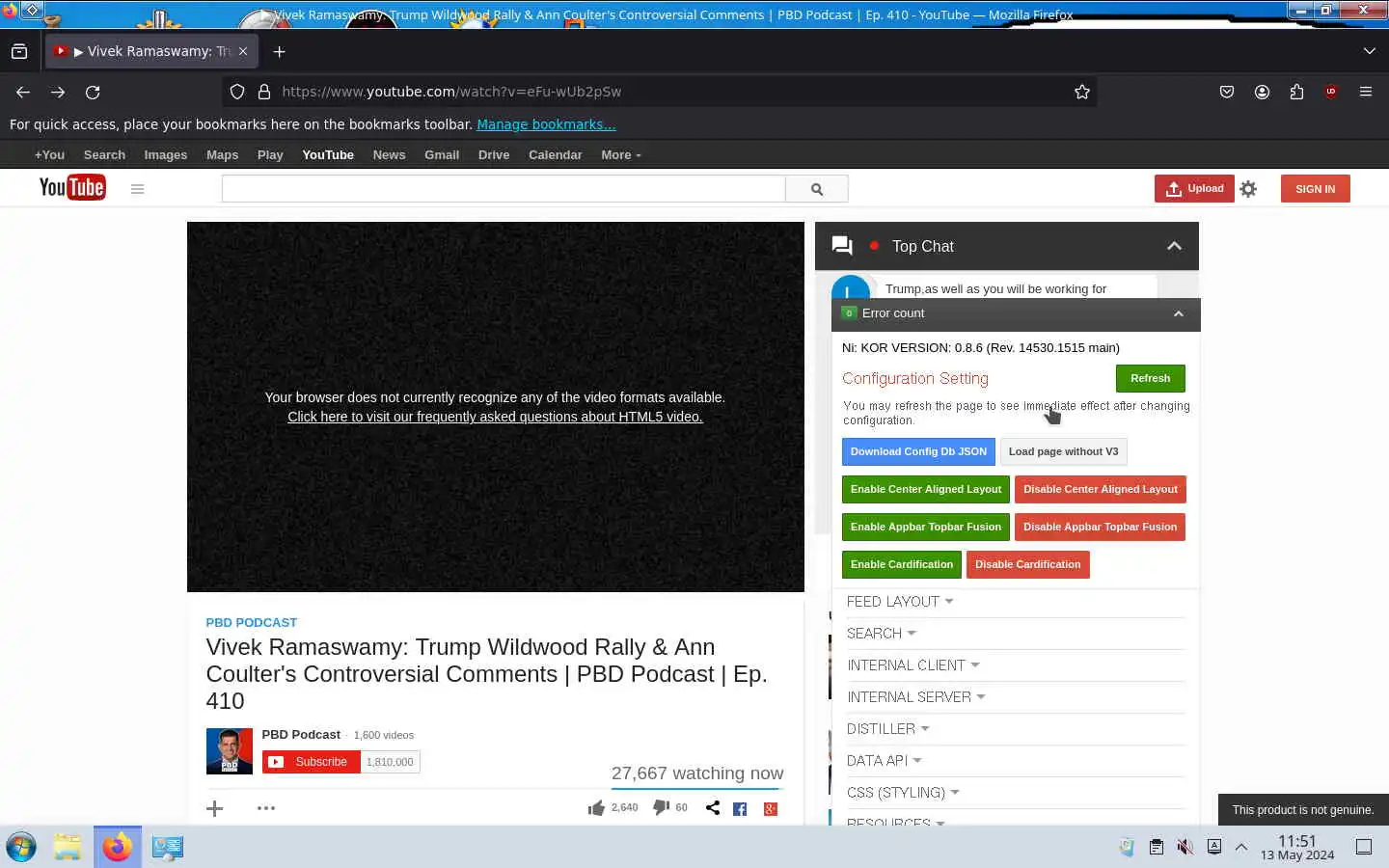
Task: List all tabs dropdown arrow
Action: (1370, 51)
